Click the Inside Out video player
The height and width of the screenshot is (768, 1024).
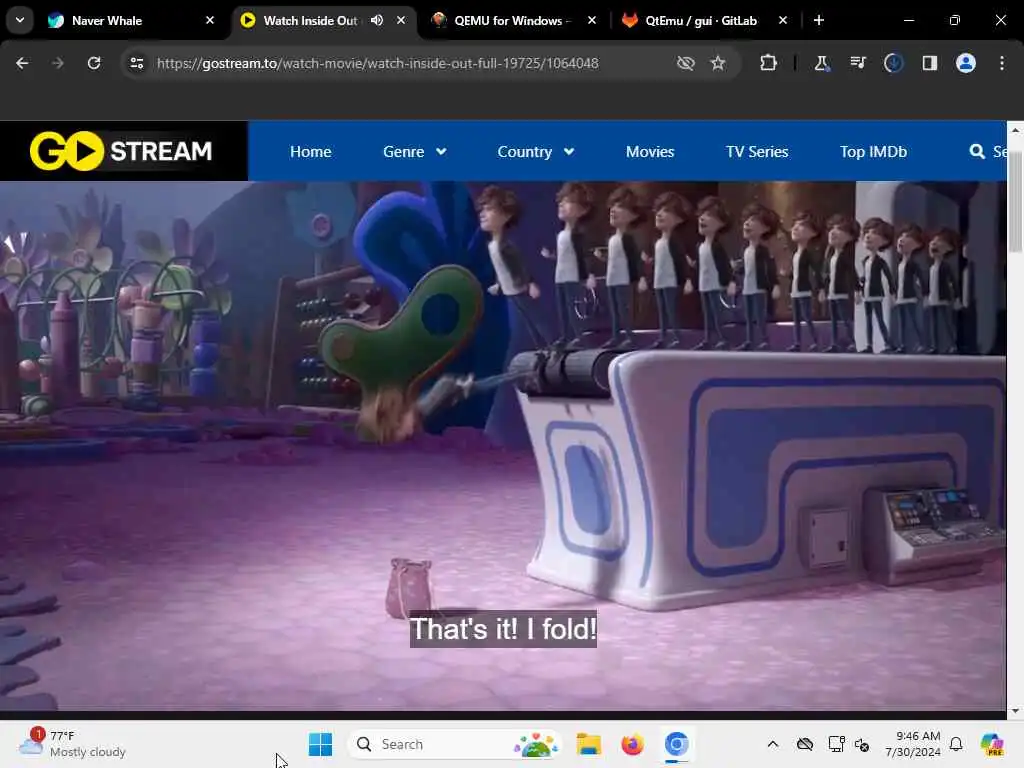(x=503, y=445)
